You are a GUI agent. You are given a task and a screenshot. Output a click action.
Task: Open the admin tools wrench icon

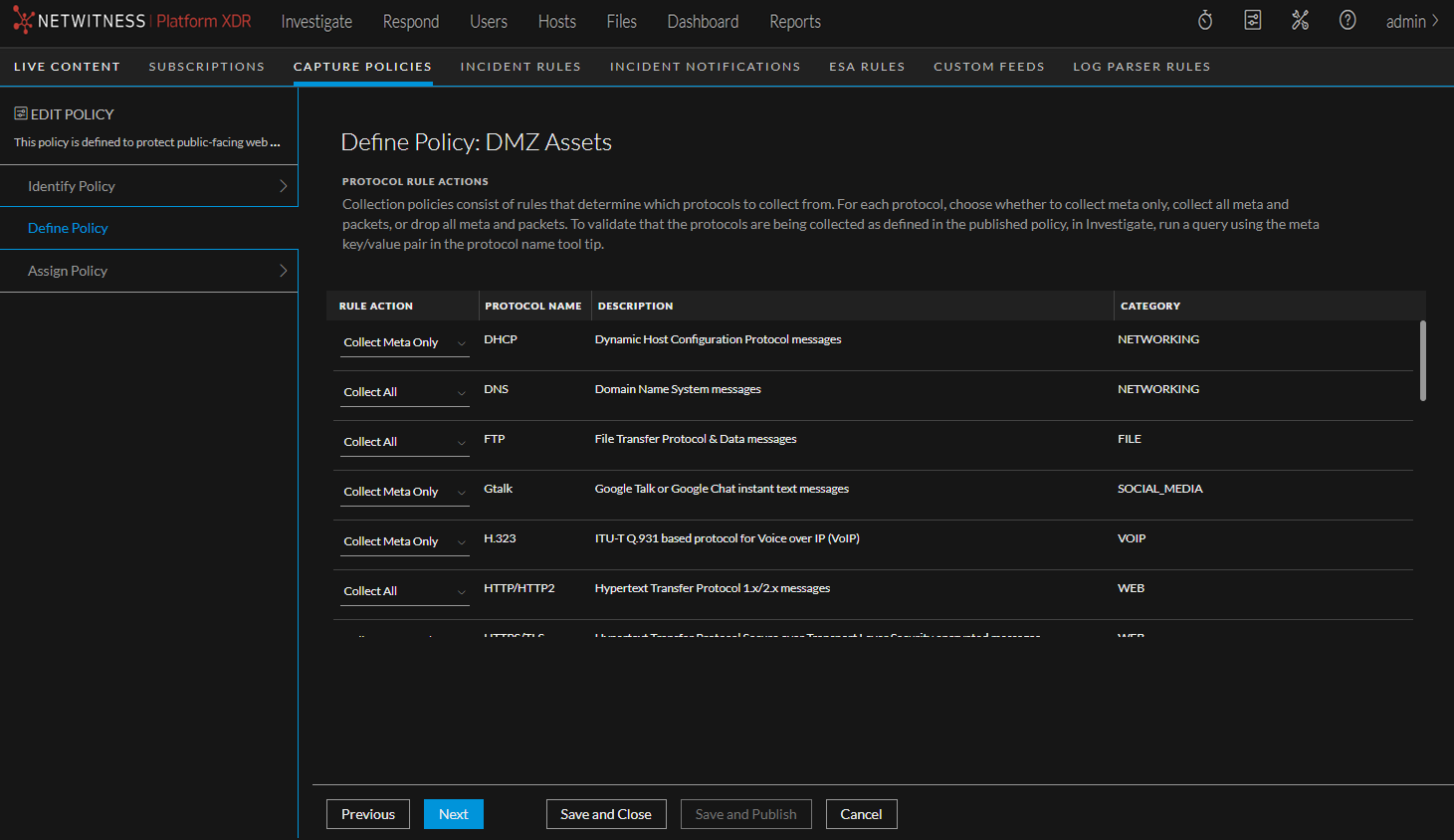click(x=1300, y=21)
